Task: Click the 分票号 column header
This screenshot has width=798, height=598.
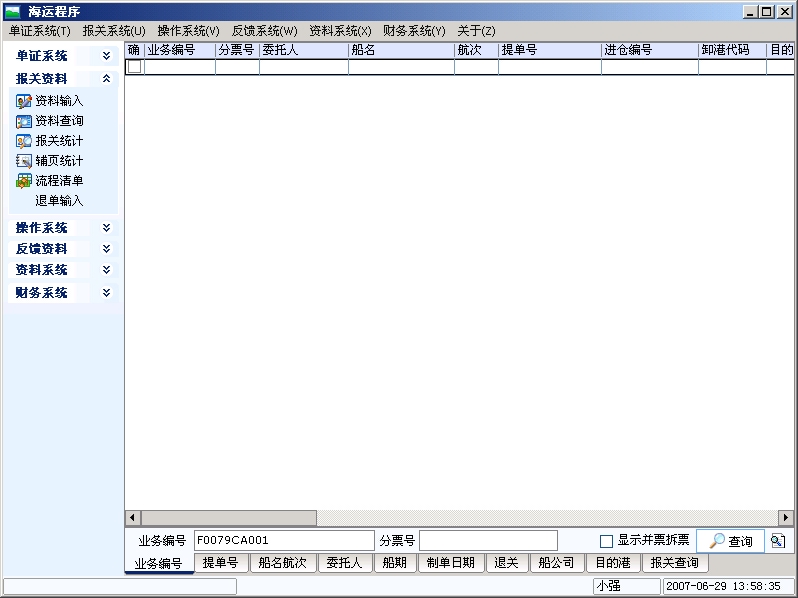Action: pos(238,50)
